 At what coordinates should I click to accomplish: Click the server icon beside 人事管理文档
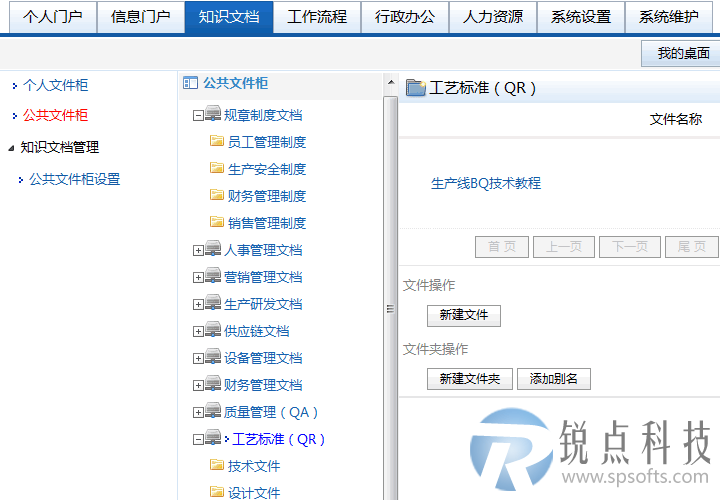point(213,248)
